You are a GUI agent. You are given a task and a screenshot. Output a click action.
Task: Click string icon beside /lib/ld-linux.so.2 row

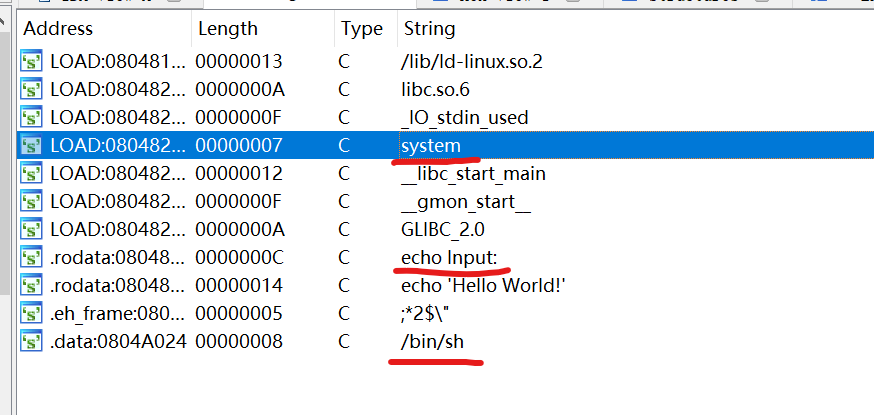pyautogui.click(x=31, y=61)
